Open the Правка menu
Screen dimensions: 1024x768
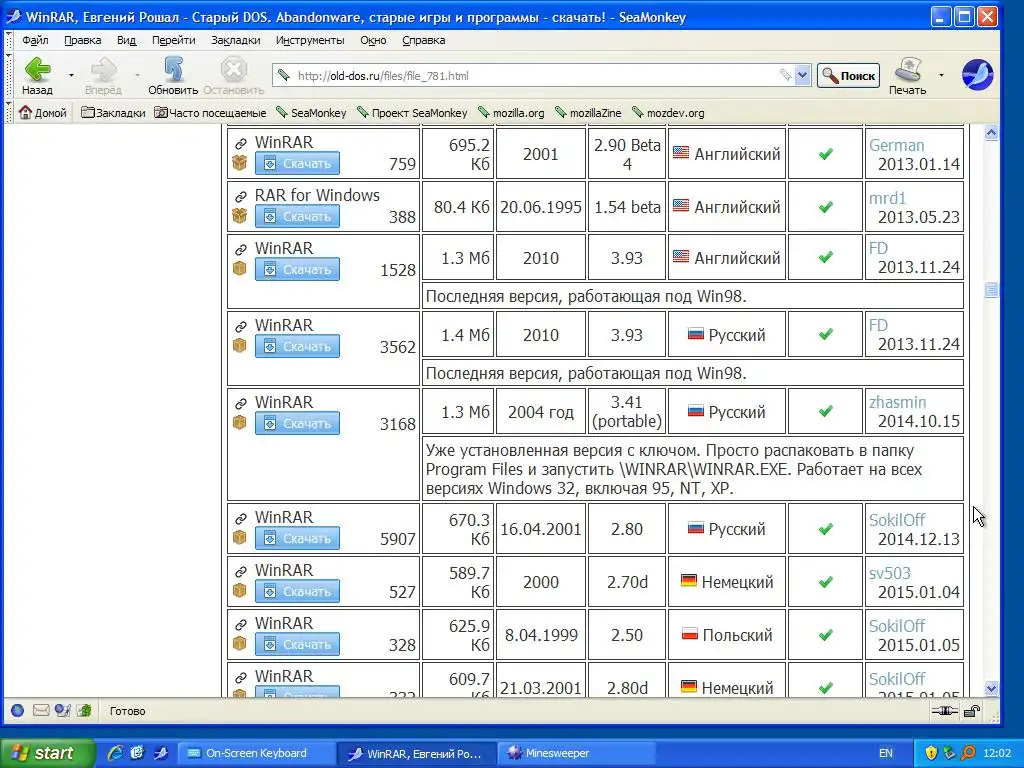point(82,40)
